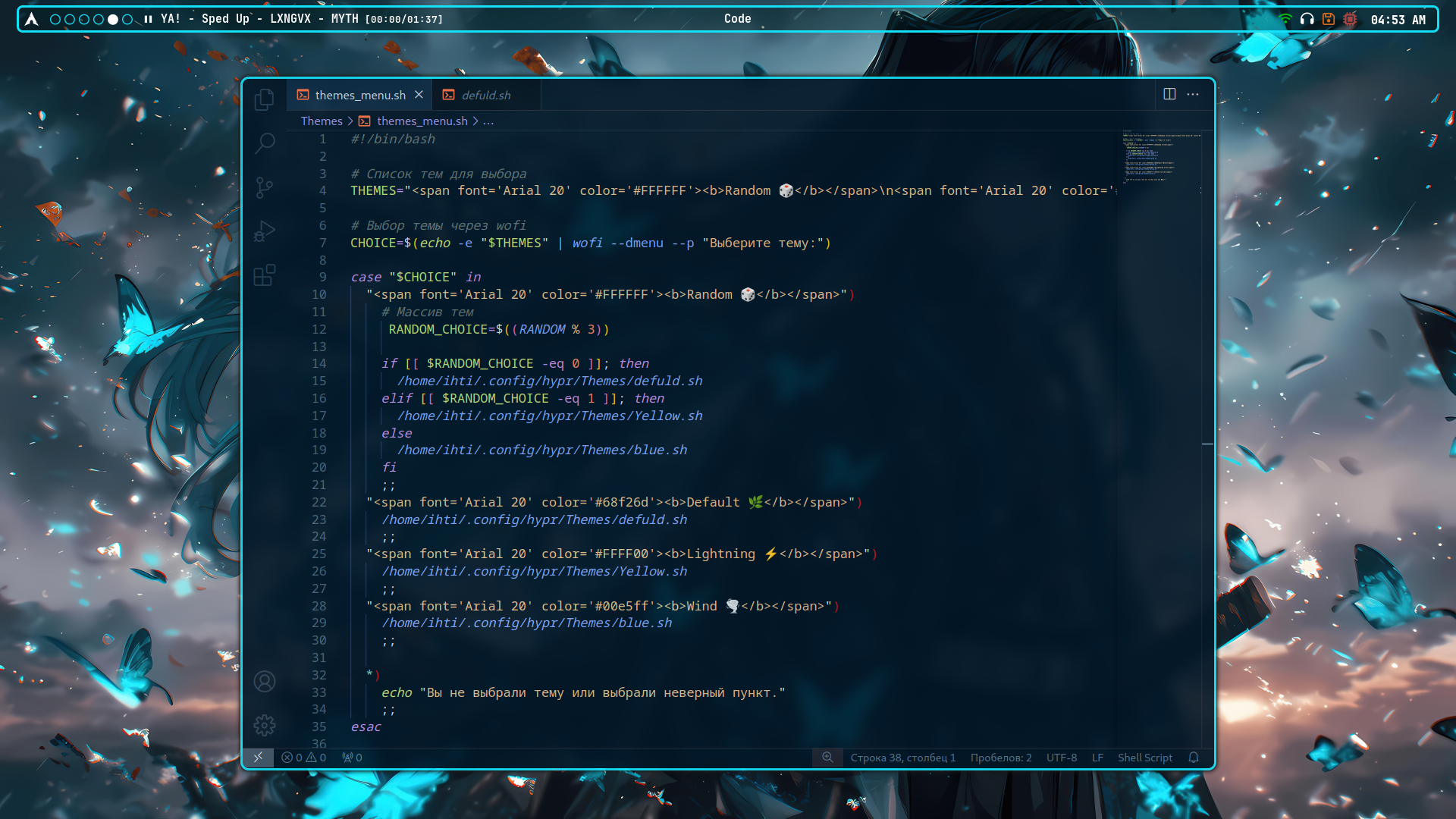Open the remote window status bar button
This screenshot has height=819, width=1456.
pos(258,758)
